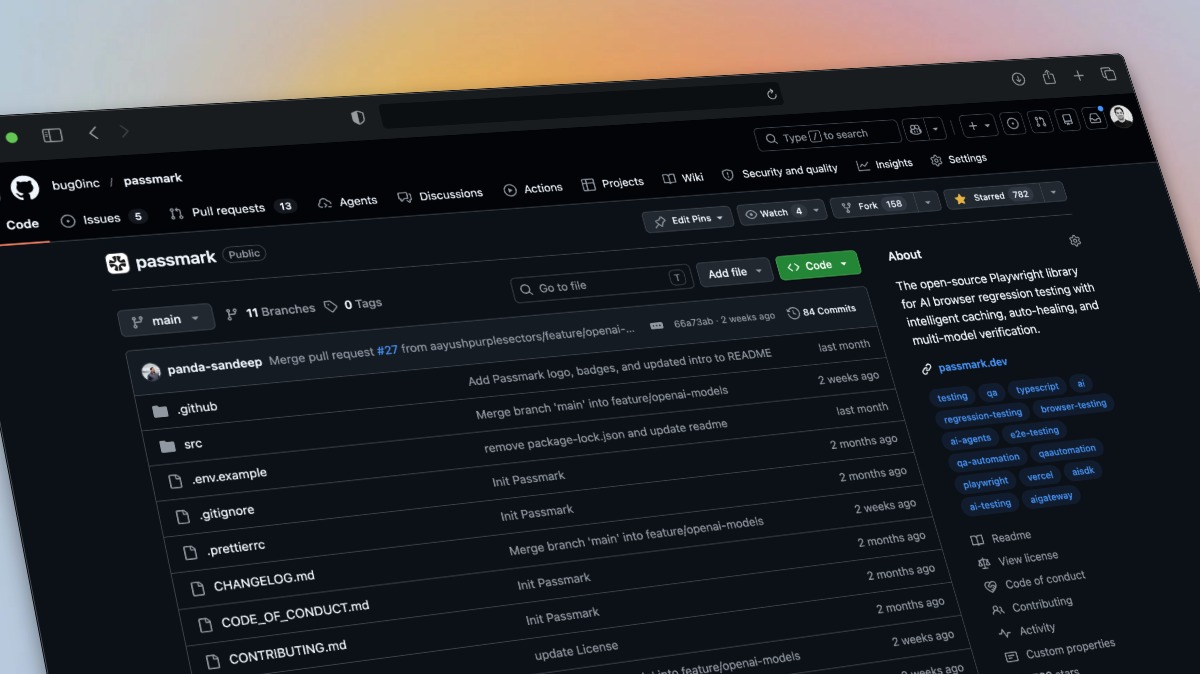Open the Safari share sheet

(x=1049, y=77)
